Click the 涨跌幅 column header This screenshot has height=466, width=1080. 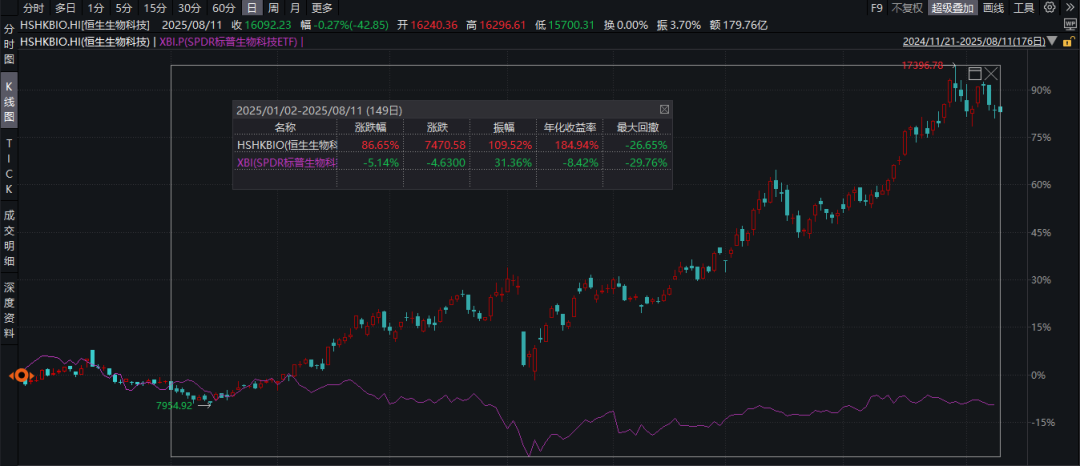[371, 127]
